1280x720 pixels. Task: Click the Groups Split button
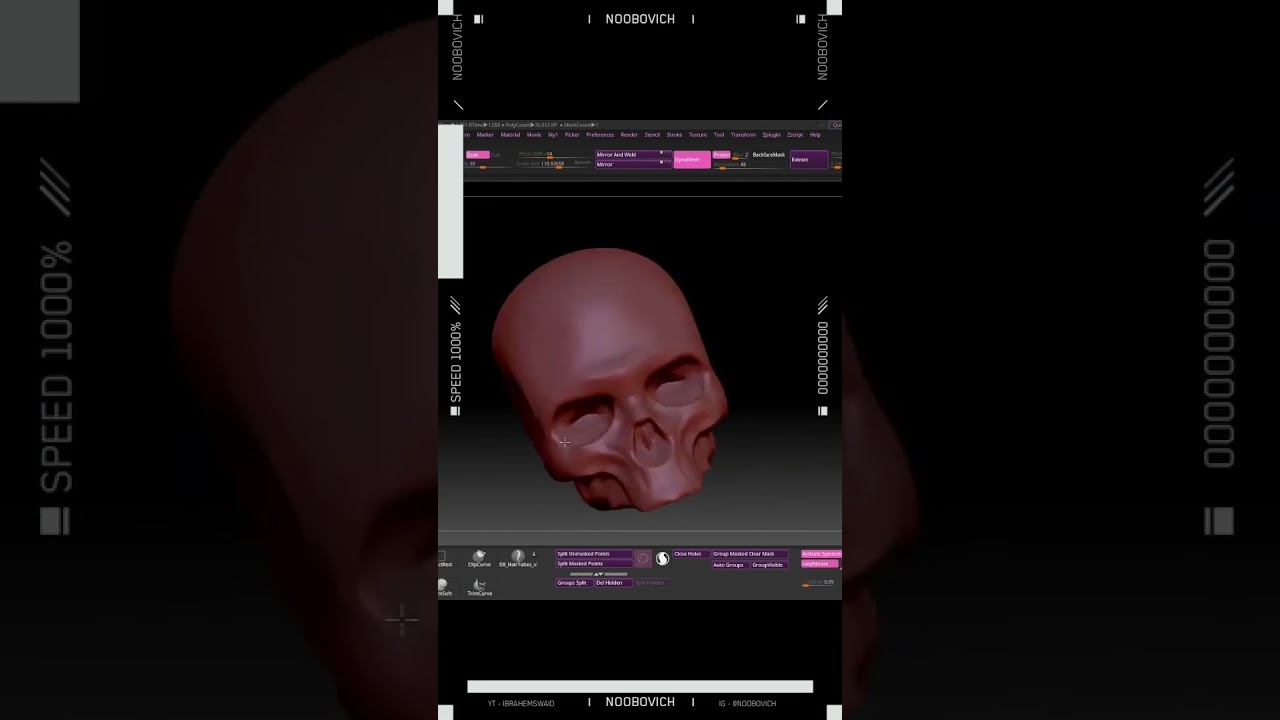[x=574, y=583]
